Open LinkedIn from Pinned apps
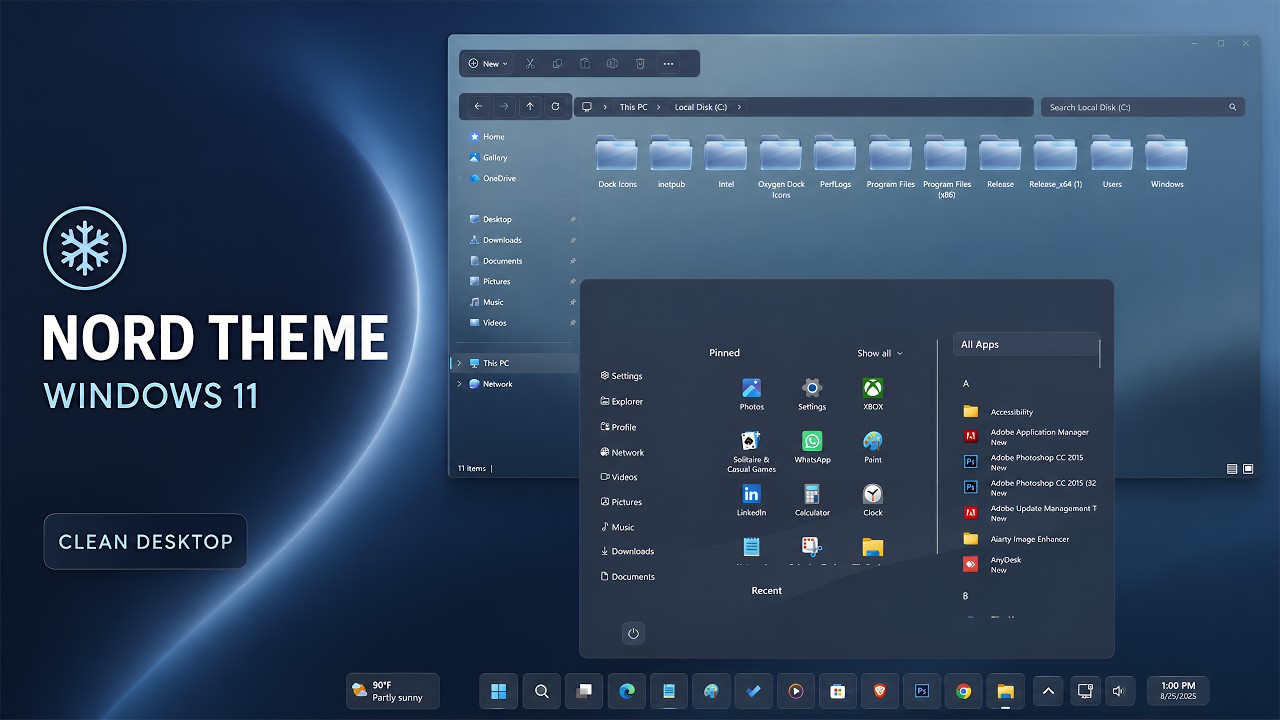 click(751, 500)
